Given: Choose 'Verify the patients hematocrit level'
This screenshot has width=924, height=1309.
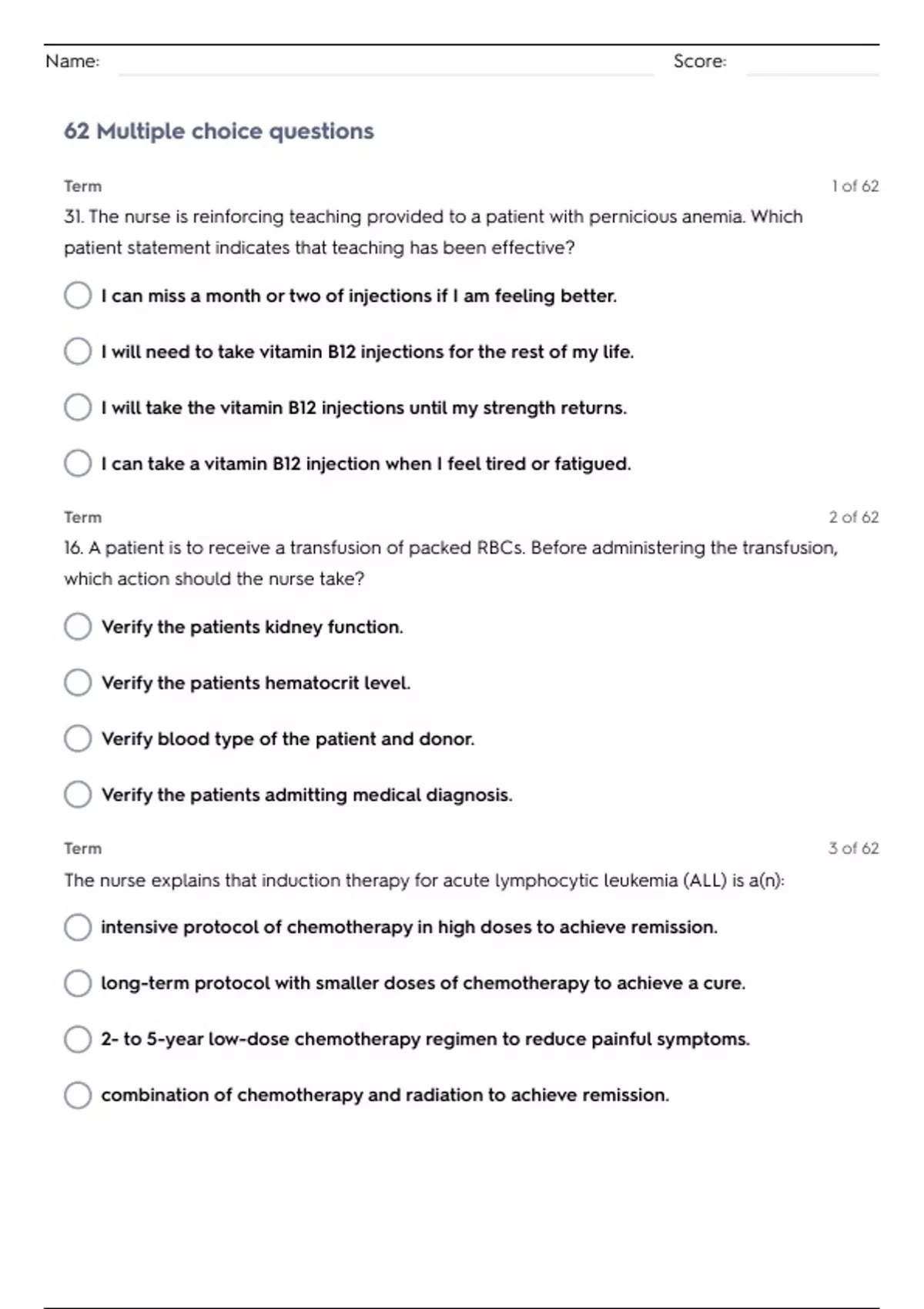Looking at the screenshot, I should point(78,683).
